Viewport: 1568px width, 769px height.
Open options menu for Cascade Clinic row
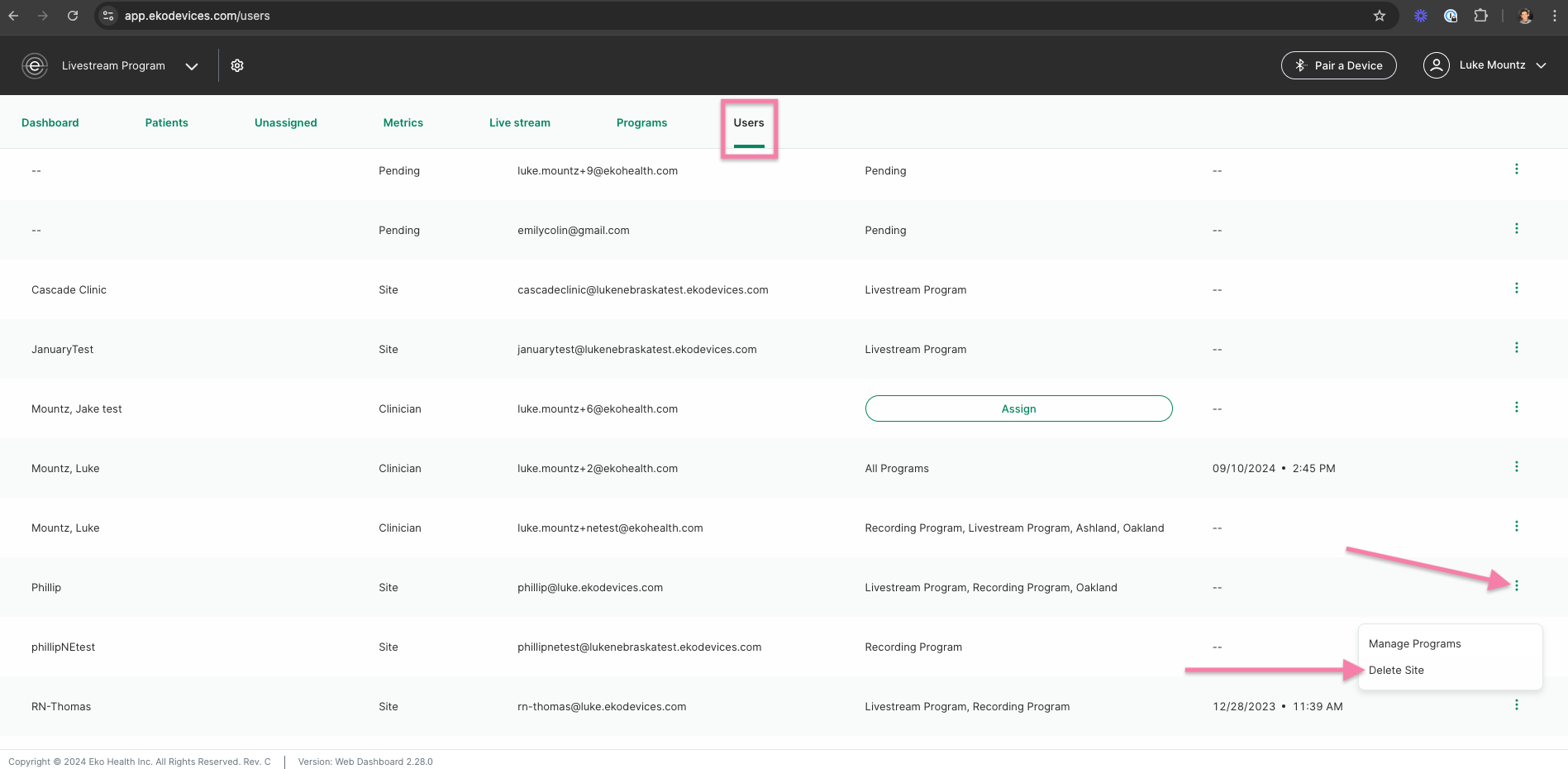point(1516,288)
